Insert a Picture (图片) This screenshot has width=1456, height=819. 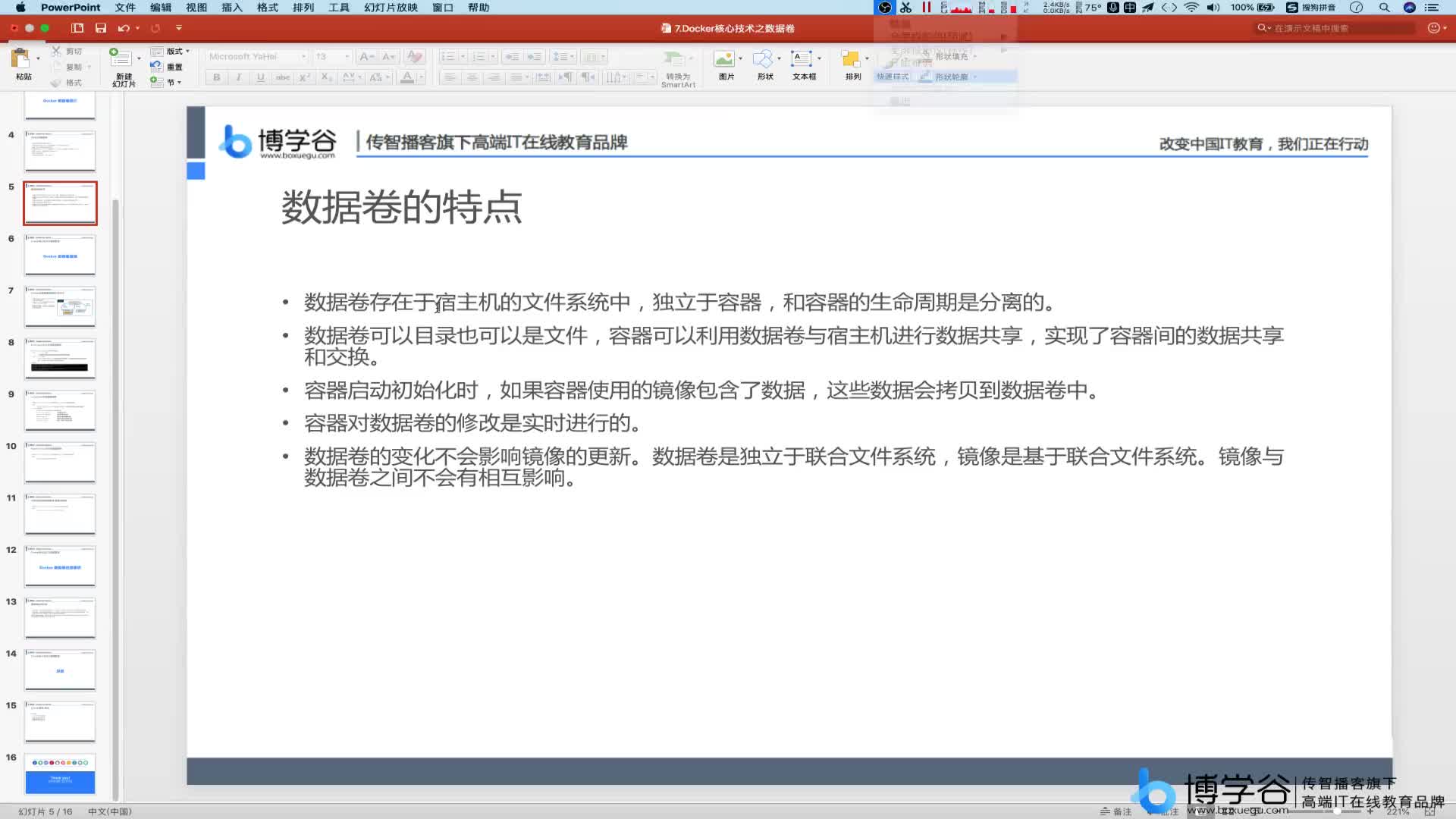coord(724,59)
